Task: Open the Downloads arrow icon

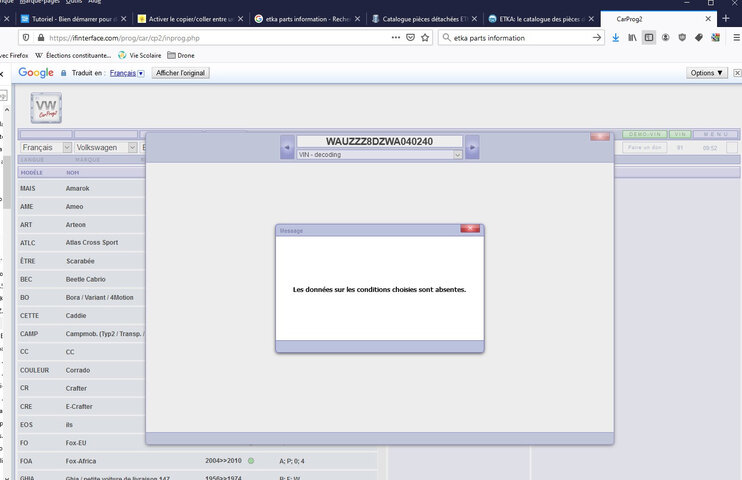Action: [616, 37]
